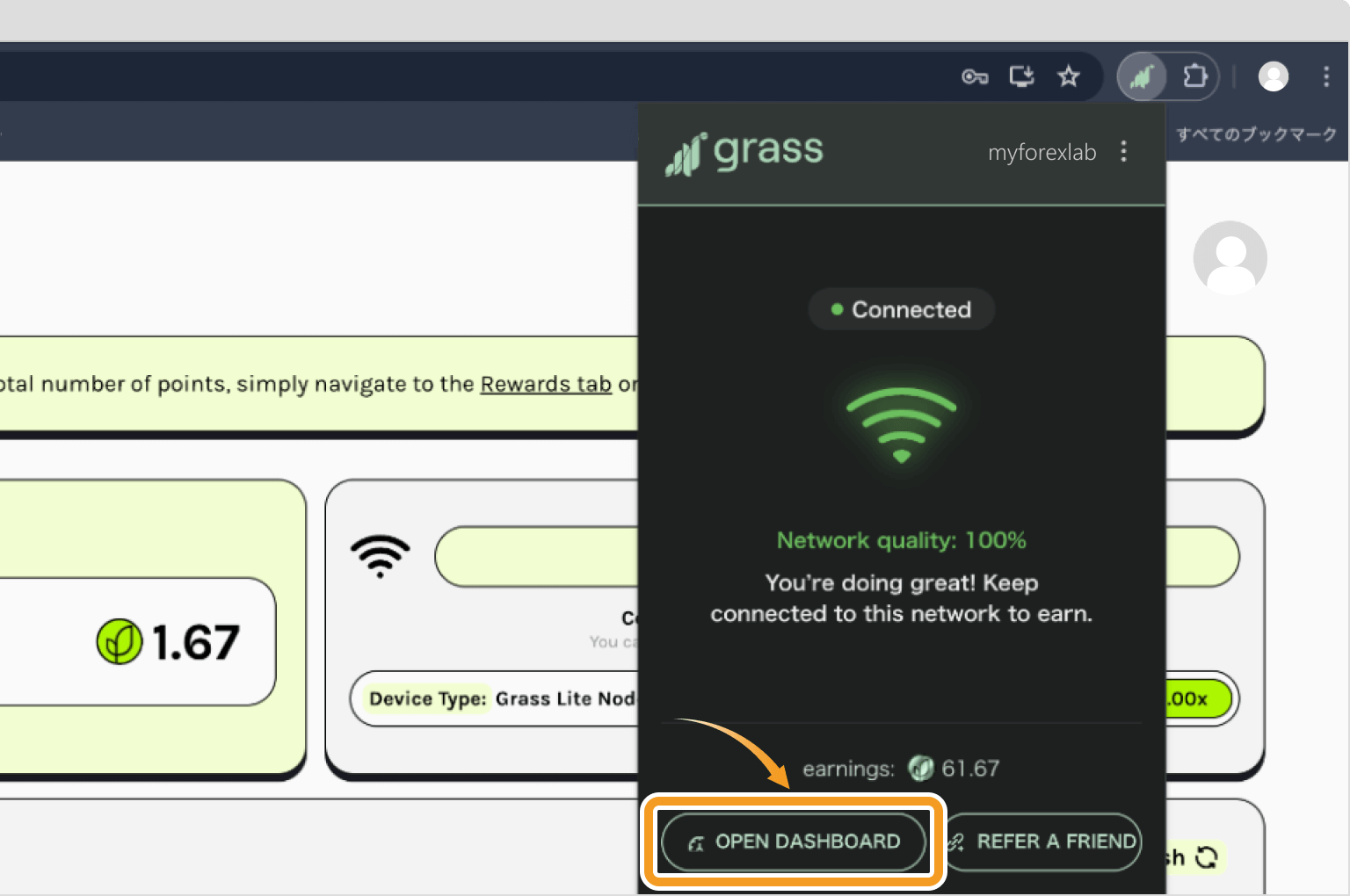Click the 61.67 earnings value
The height and width of the screenshot is (896, 1350).
970,769
